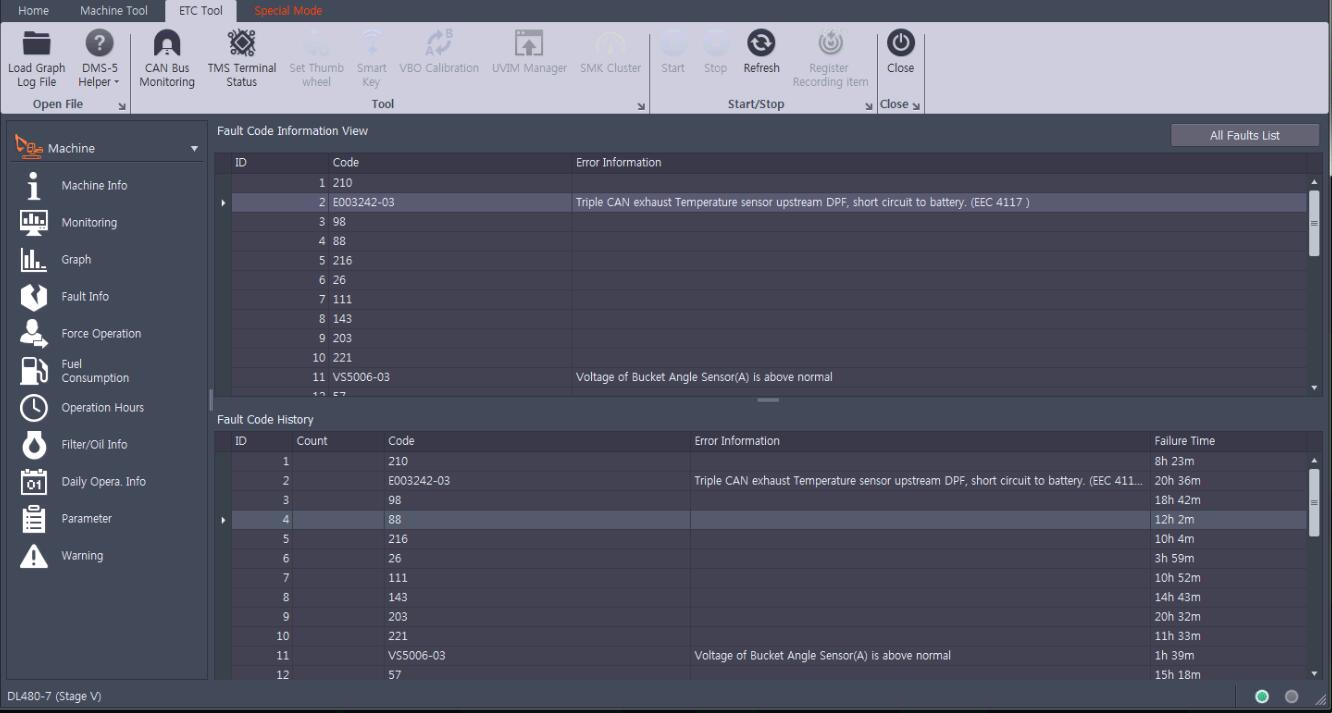Screen dimensions: 1332x713
Task: Click the All Faults List button
Action: 1244,135
